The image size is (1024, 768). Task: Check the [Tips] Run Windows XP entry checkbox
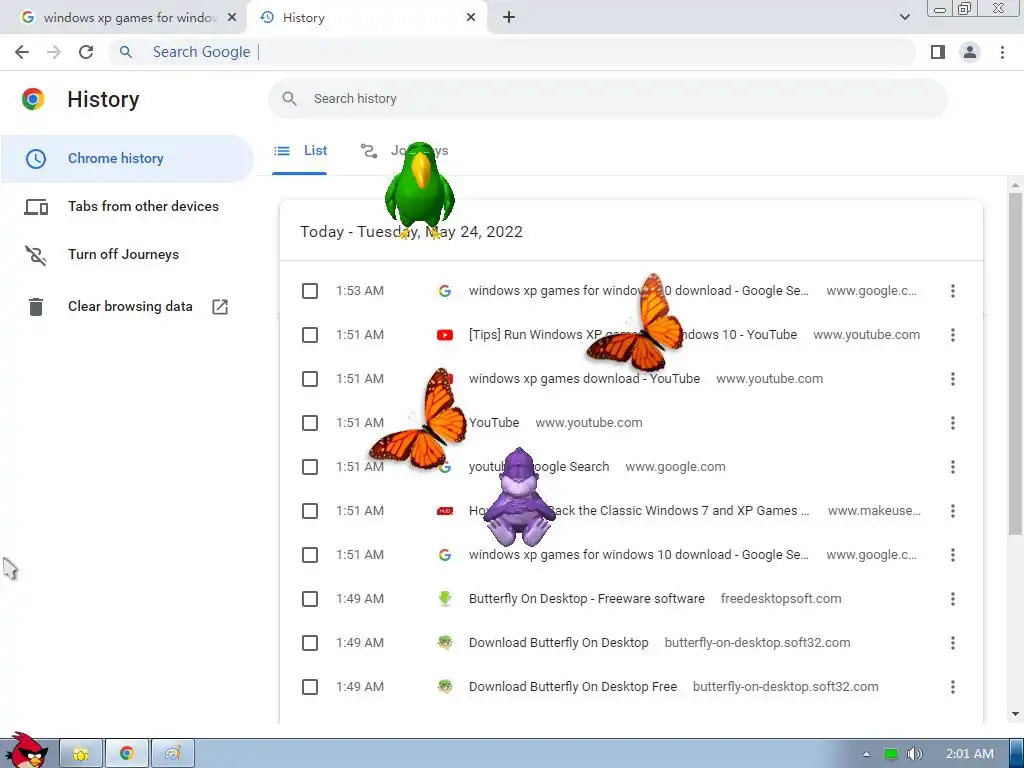point(310,335)
